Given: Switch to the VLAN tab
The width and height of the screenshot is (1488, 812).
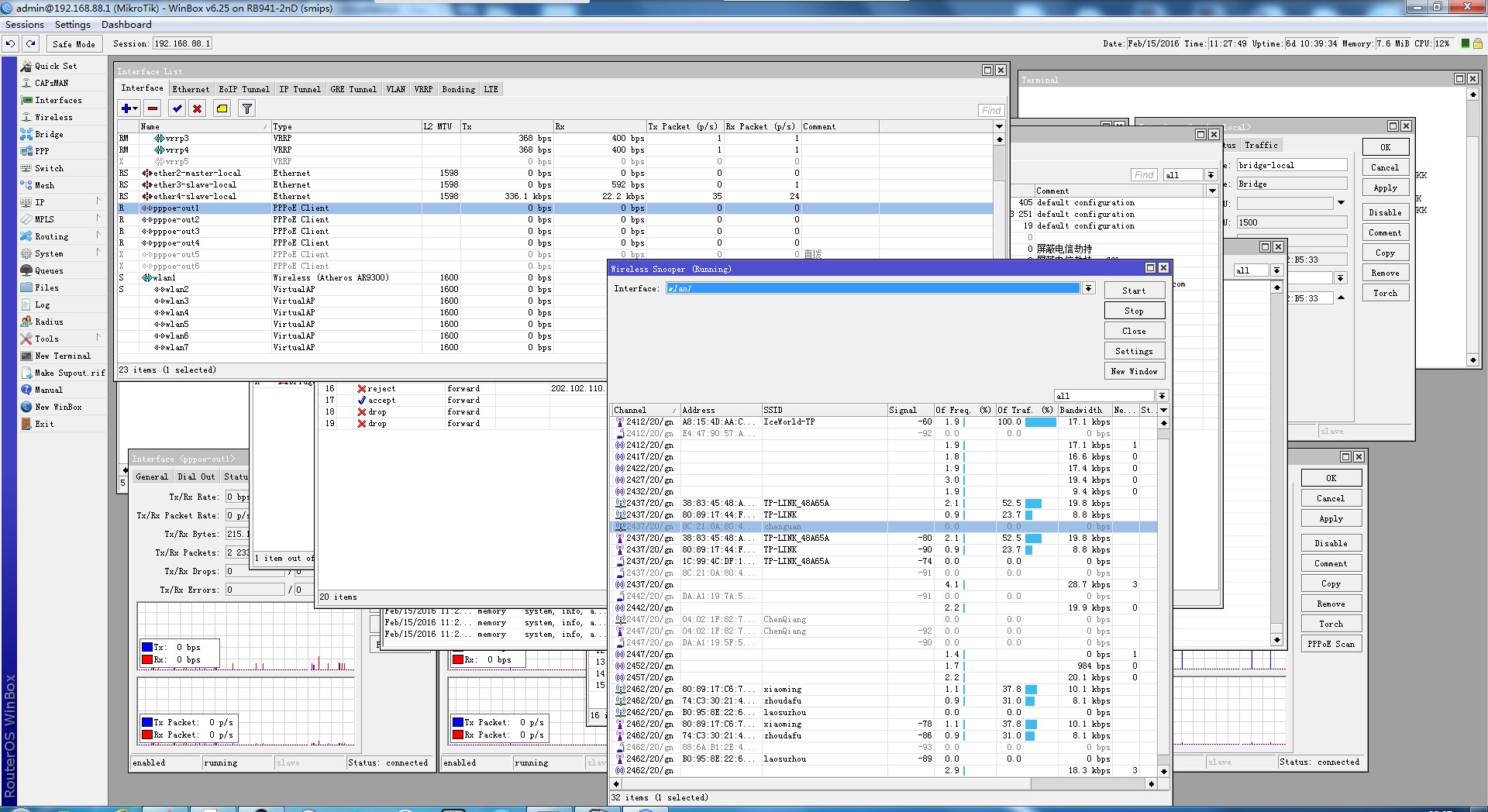Looking at the screenshot, I should (x=396, y=89).
